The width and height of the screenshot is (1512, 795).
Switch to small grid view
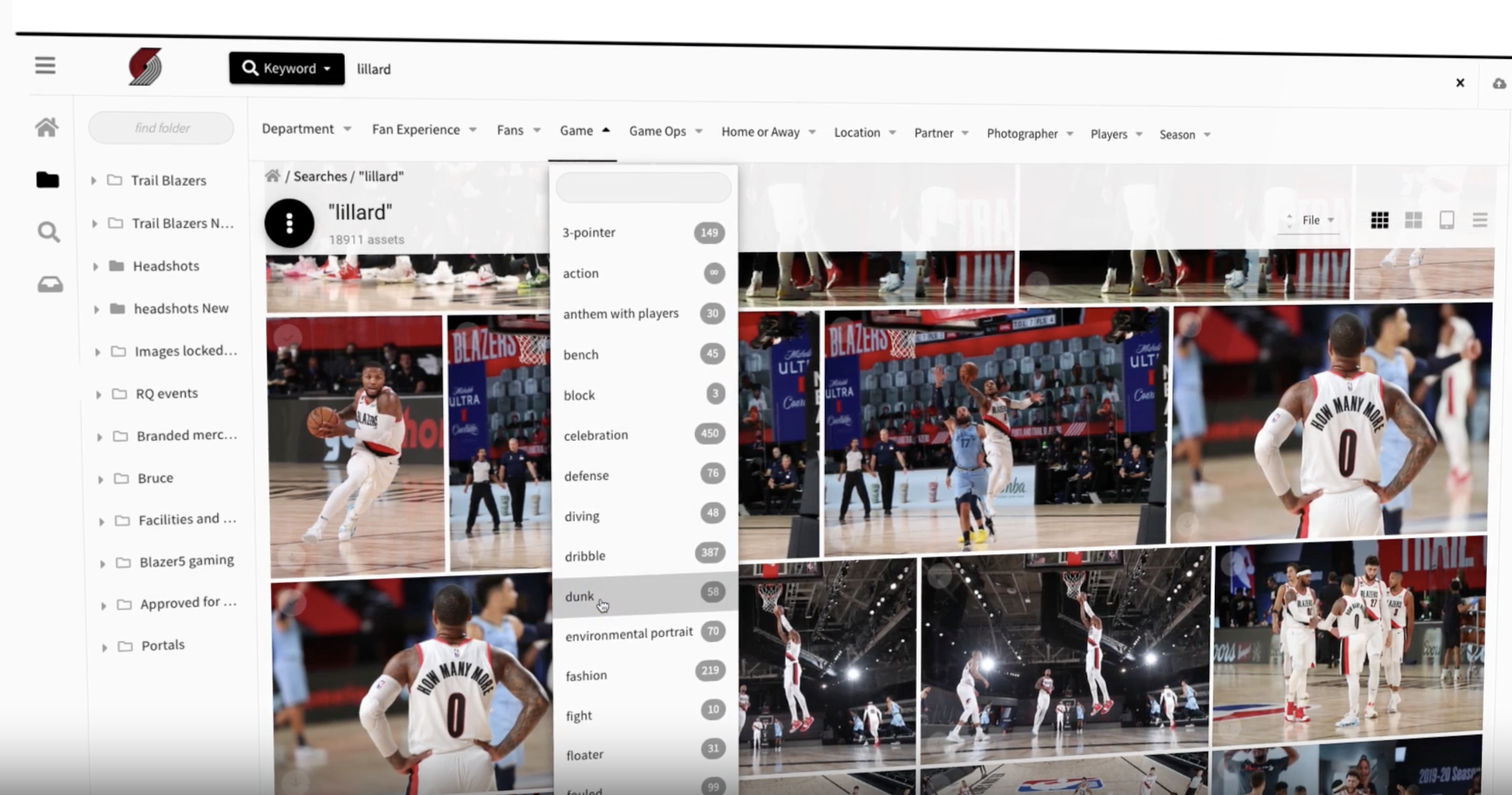[x=1379, y=220]
